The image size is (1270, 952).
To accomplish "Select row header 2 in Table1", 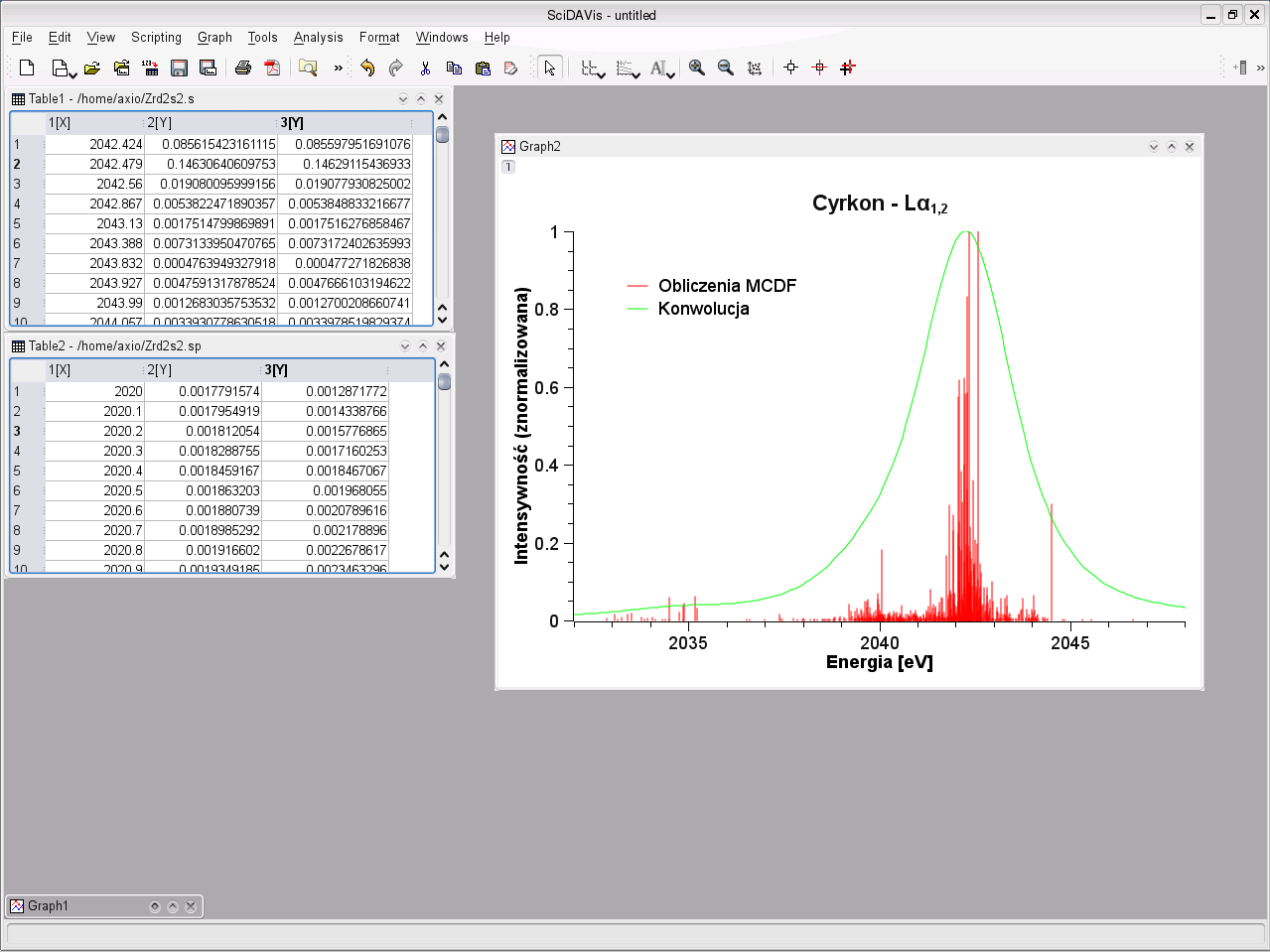I will (27, 164).
